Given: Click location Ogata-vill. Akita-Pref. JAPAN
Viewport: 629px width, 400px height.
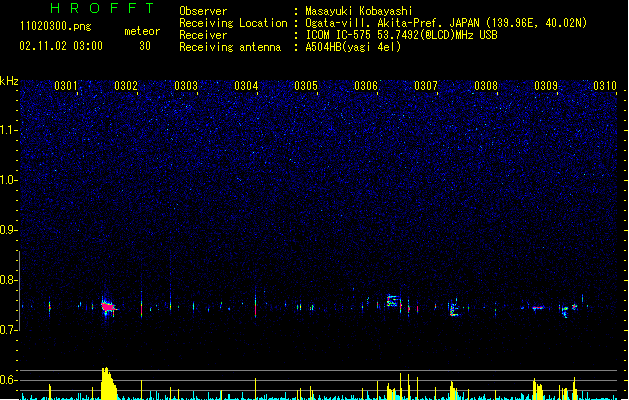Looking at the screenshot, I should [392, 23].
